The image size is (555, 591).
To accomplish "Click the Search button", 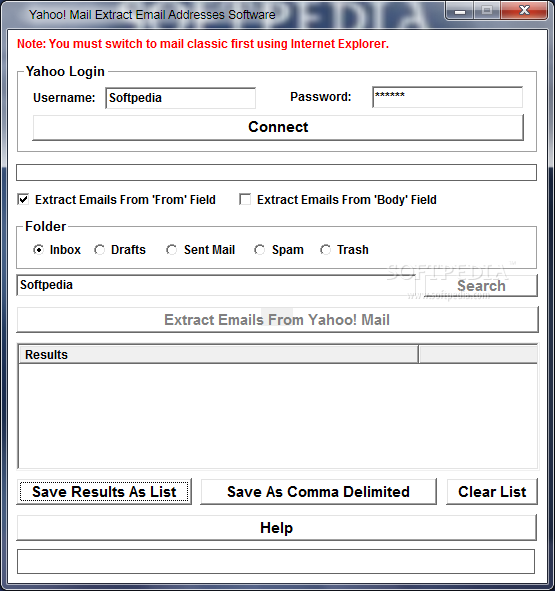I will pyautogui.click(x=481, y=286).
